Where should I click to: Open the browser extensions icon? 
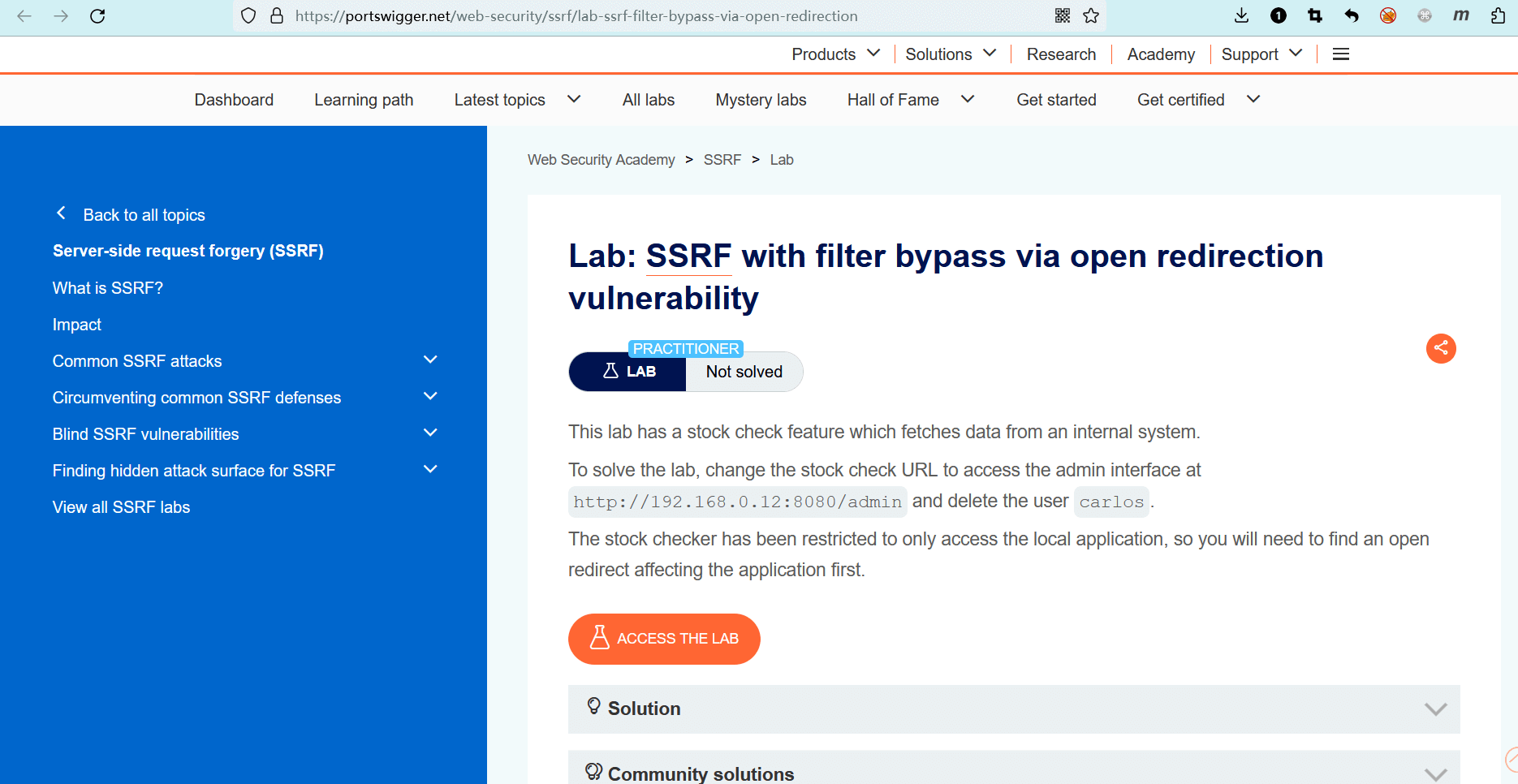[1498, 16]
